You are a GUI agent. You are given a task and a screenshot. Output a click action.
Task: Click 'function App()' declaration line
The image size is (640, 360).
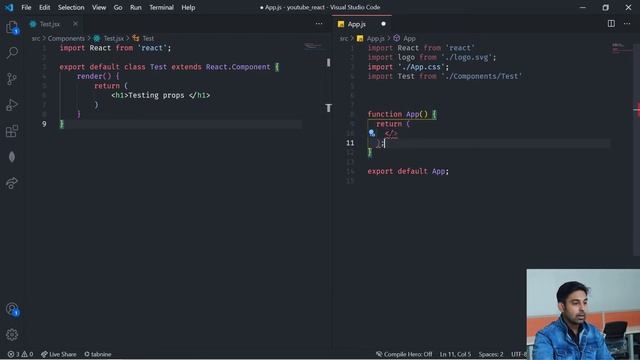point(402,114)
